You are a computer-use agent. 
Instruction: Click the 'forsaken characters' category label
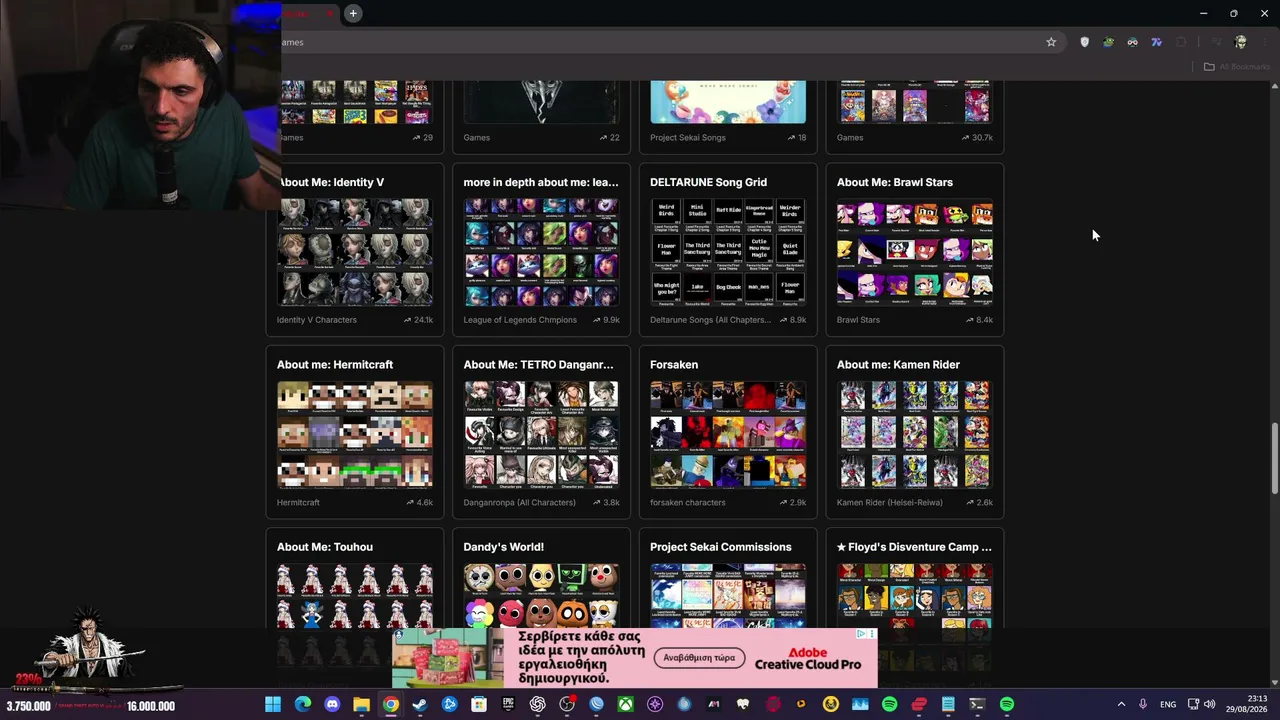[688, 502]
